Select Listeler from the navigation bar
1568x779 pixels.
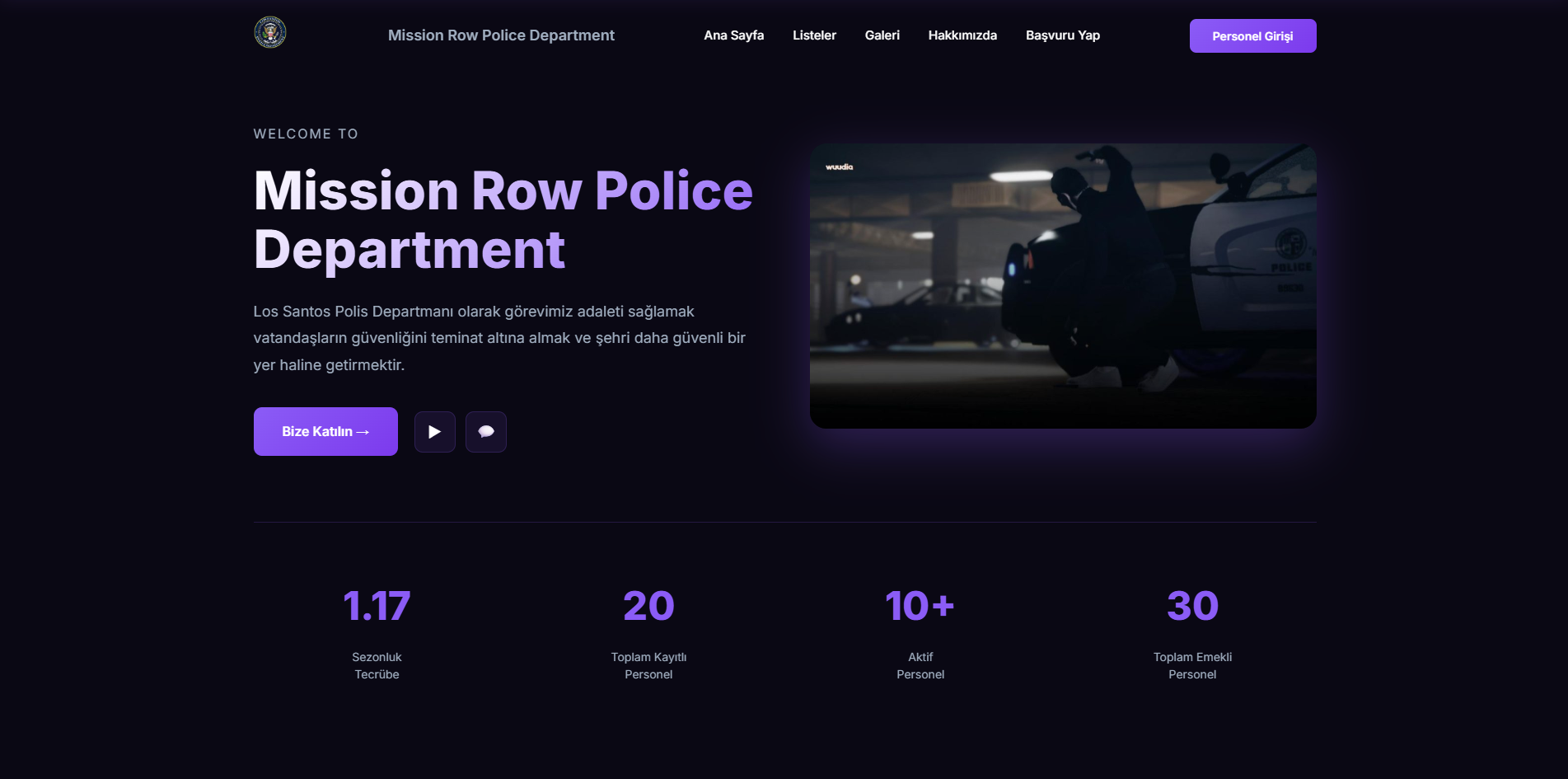click(x=814, y=35)
